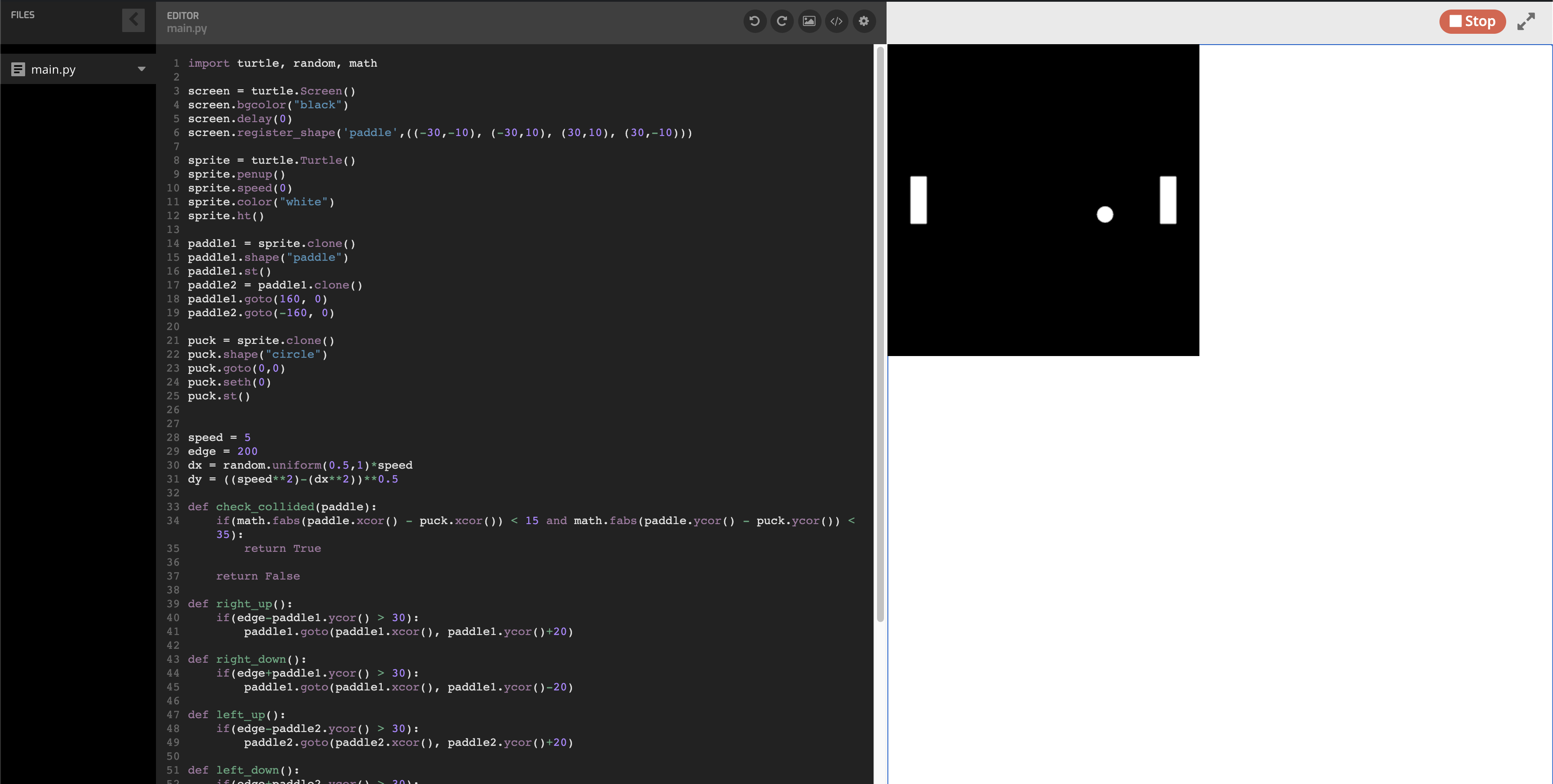The height and width of the screenshot is (784, 1553).
Task: Click the 'sprite.color("white")' line
Action: click(261, 202)
